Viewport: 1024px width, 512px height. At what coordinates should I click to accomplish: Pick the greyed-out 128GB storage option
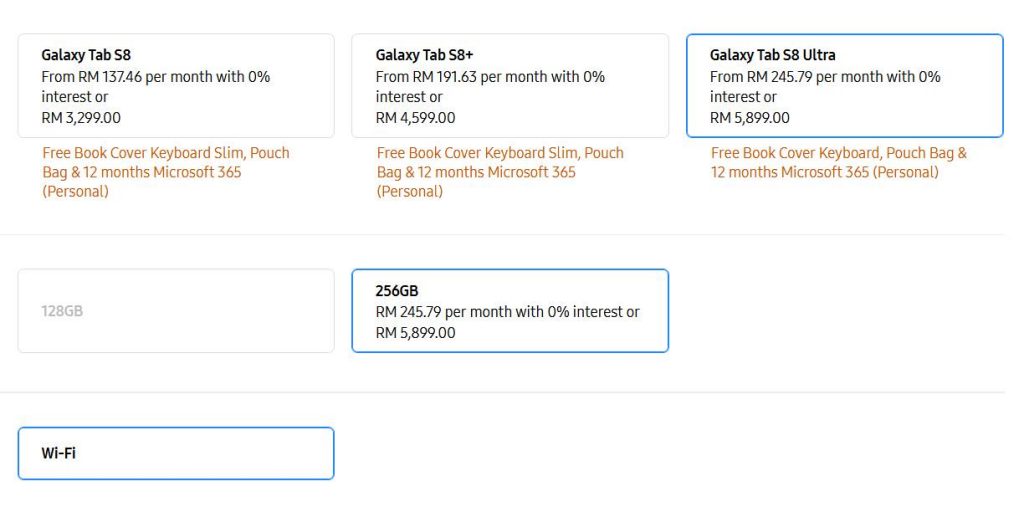pyautogui.click(x=176, y=311)
